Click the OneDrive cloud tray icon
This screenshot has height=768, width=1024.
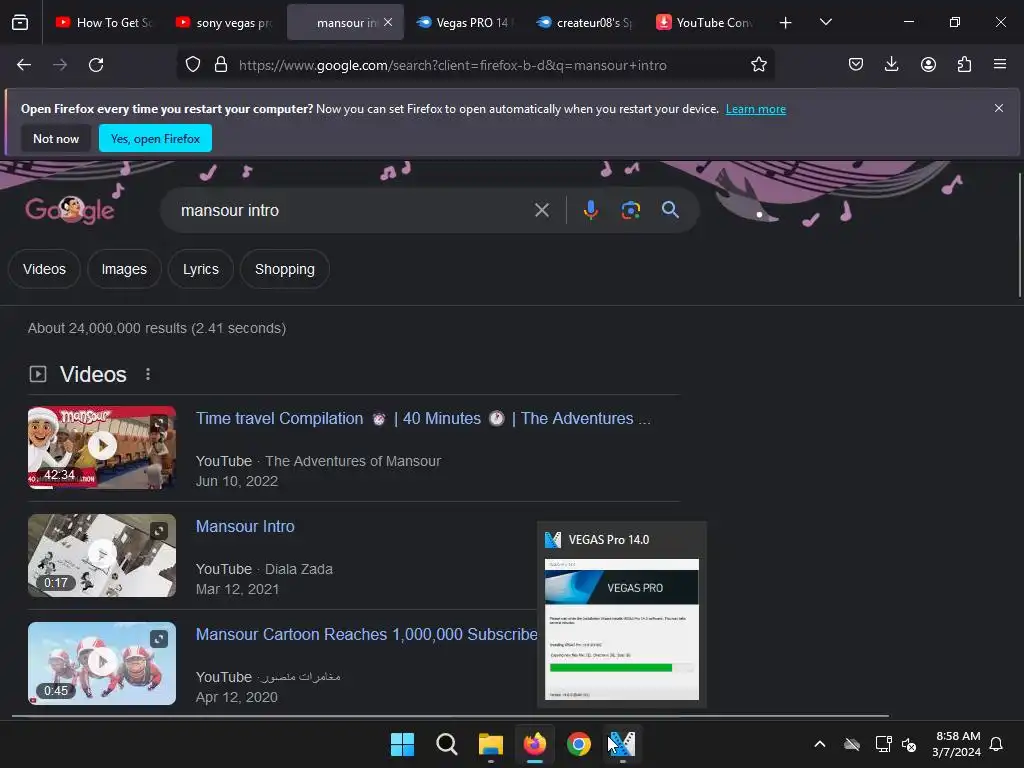click(852, 744)
